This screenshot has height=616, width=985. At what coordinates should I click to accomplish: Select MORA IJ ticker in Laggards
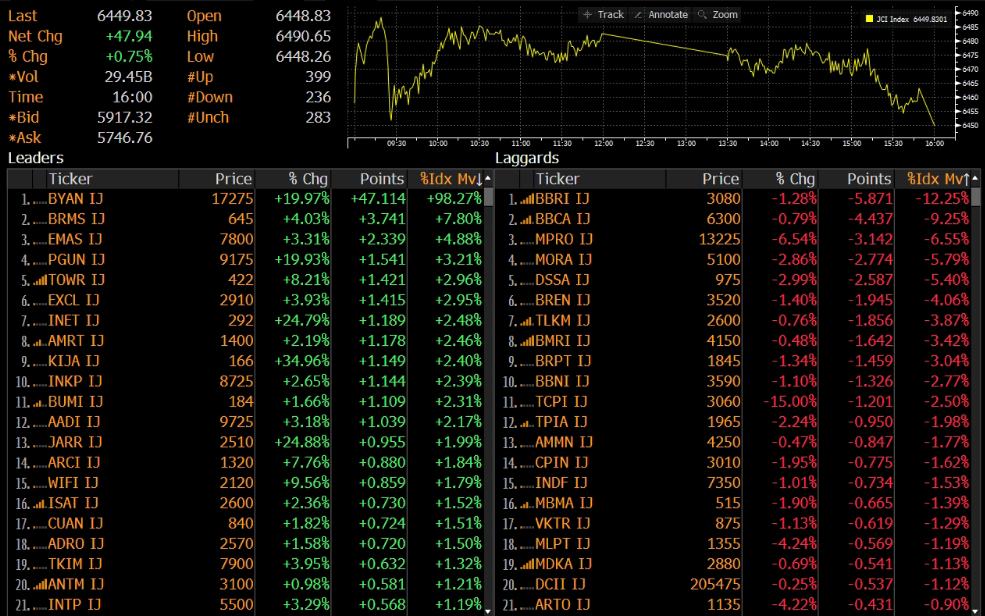(563, 259)
